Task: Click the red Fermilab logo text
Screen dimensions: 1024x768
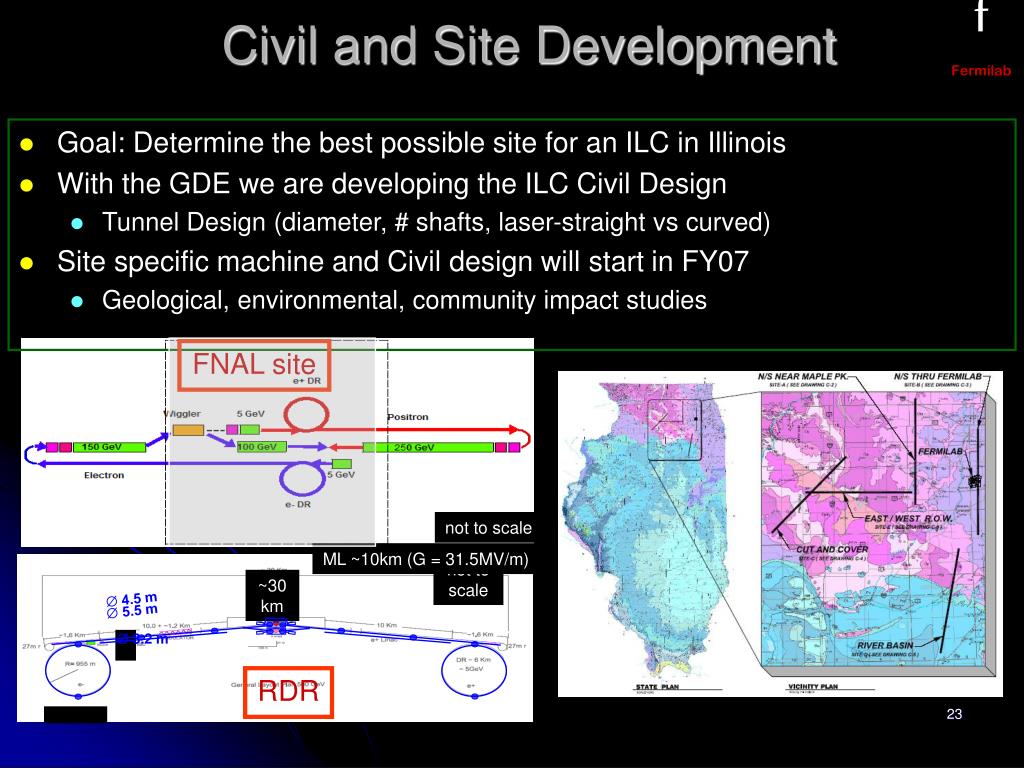Action: pos(980,71)
